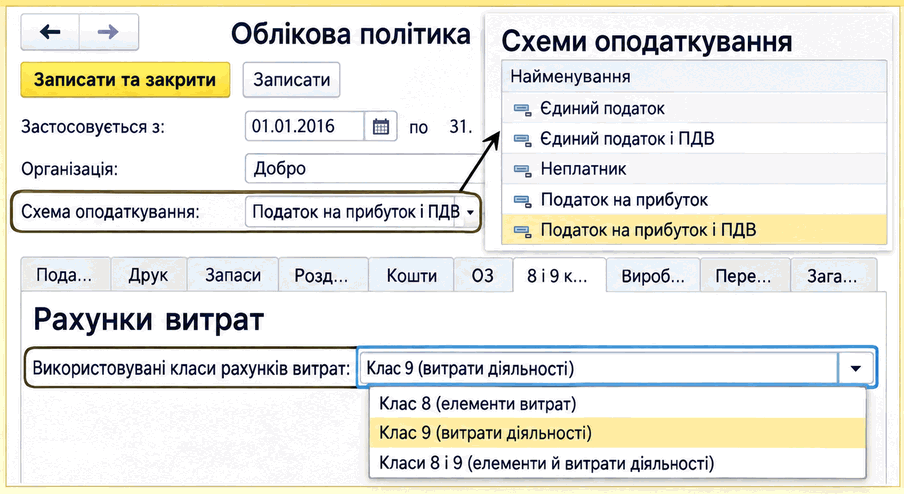Click the Схема оподаткування value field
Image resolution: width=904 pixels, height=494 pixels.
click(x=355, y=212)
